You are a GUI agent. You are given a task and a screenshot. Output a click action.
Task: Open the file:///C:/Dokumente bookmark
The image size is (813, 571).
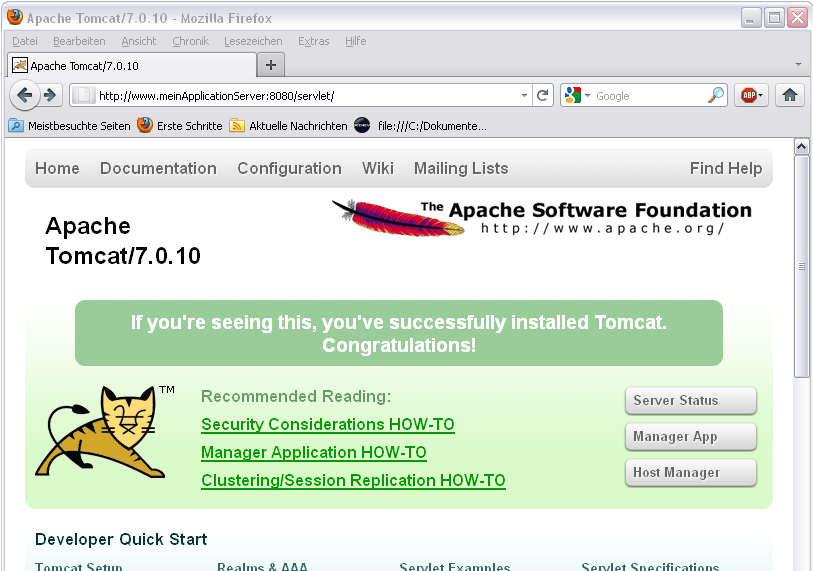[420, 126]
